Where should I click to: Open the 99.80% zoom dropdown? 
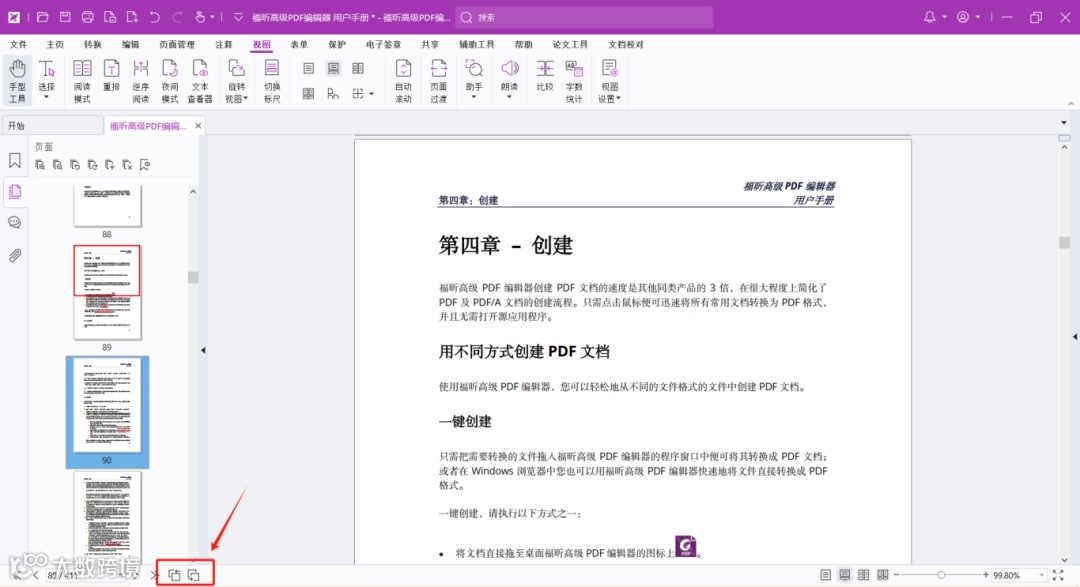[x=1041, y=575]
